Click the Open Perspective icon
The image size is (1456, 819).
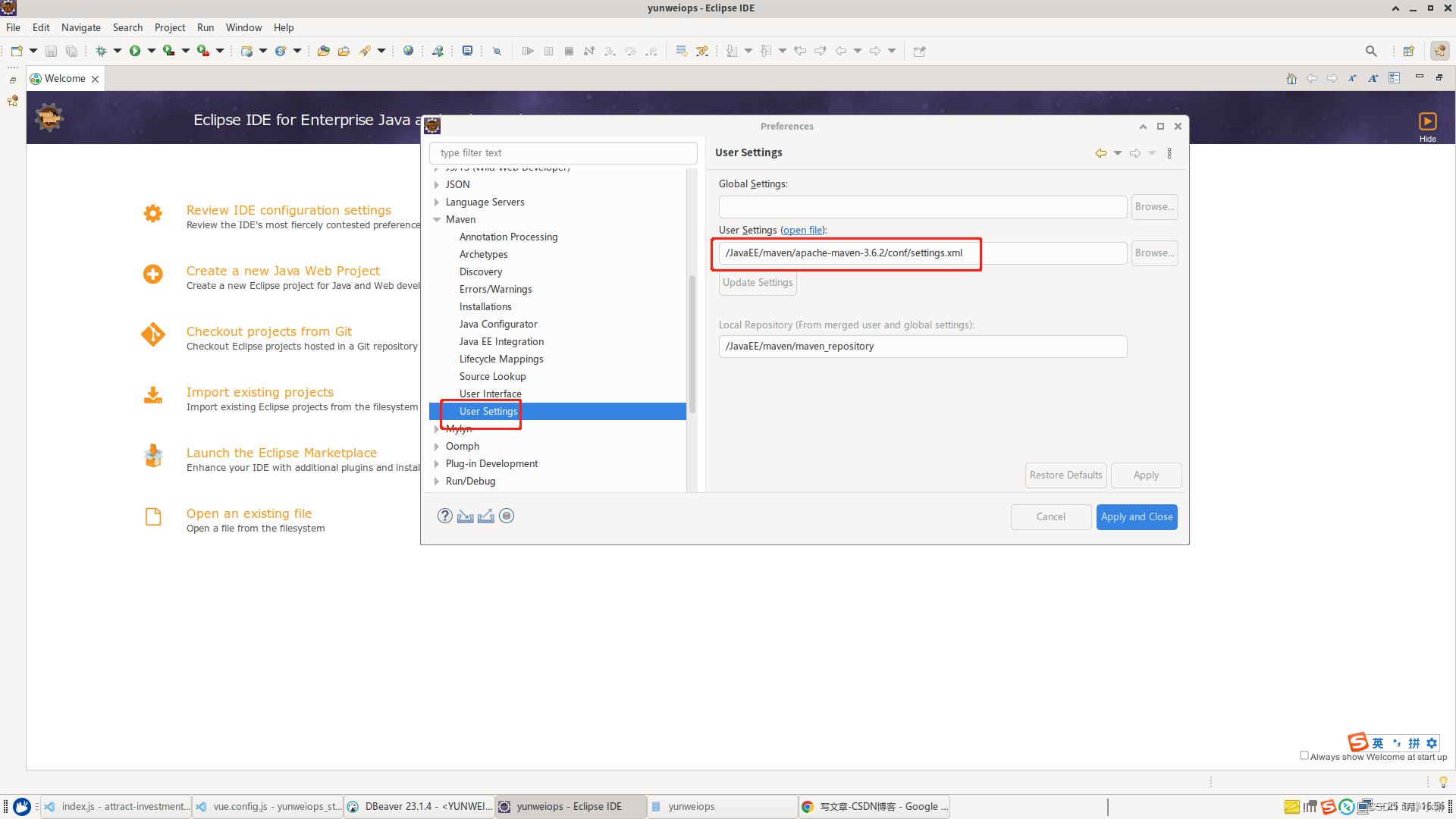pos(1409,51)
